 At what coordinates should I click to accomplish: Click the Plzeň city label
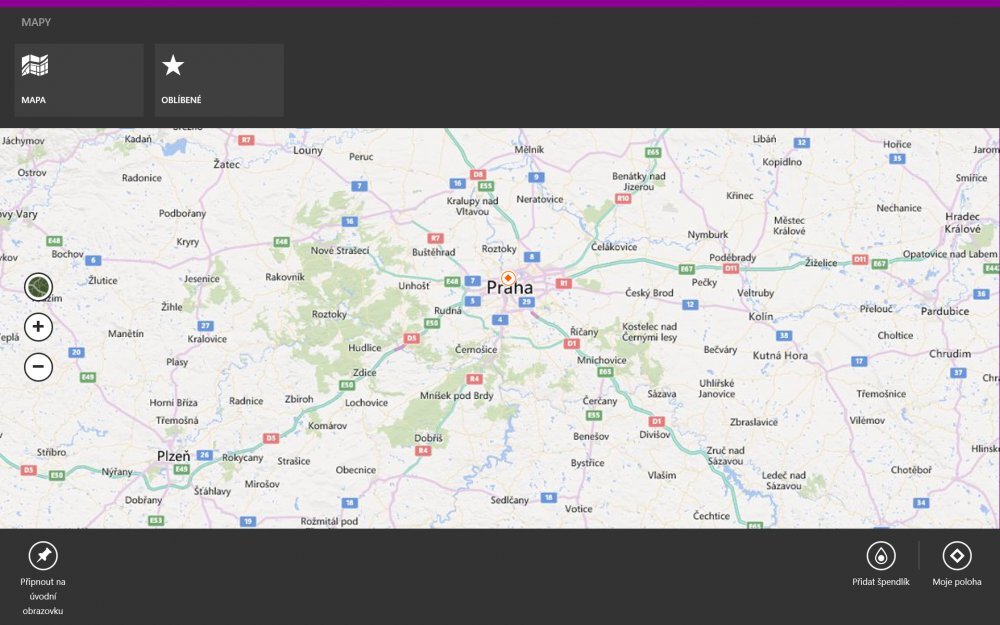pyautogui.click(x=173, y=455)
